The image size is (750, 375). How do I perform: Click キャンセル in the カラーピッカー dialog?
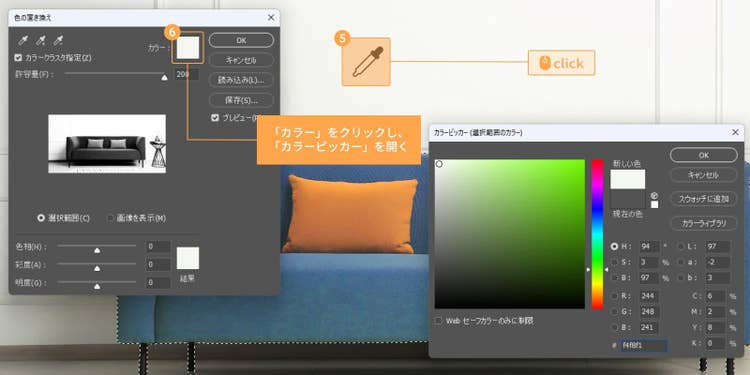pyautogui.click(x=704, y=175)
